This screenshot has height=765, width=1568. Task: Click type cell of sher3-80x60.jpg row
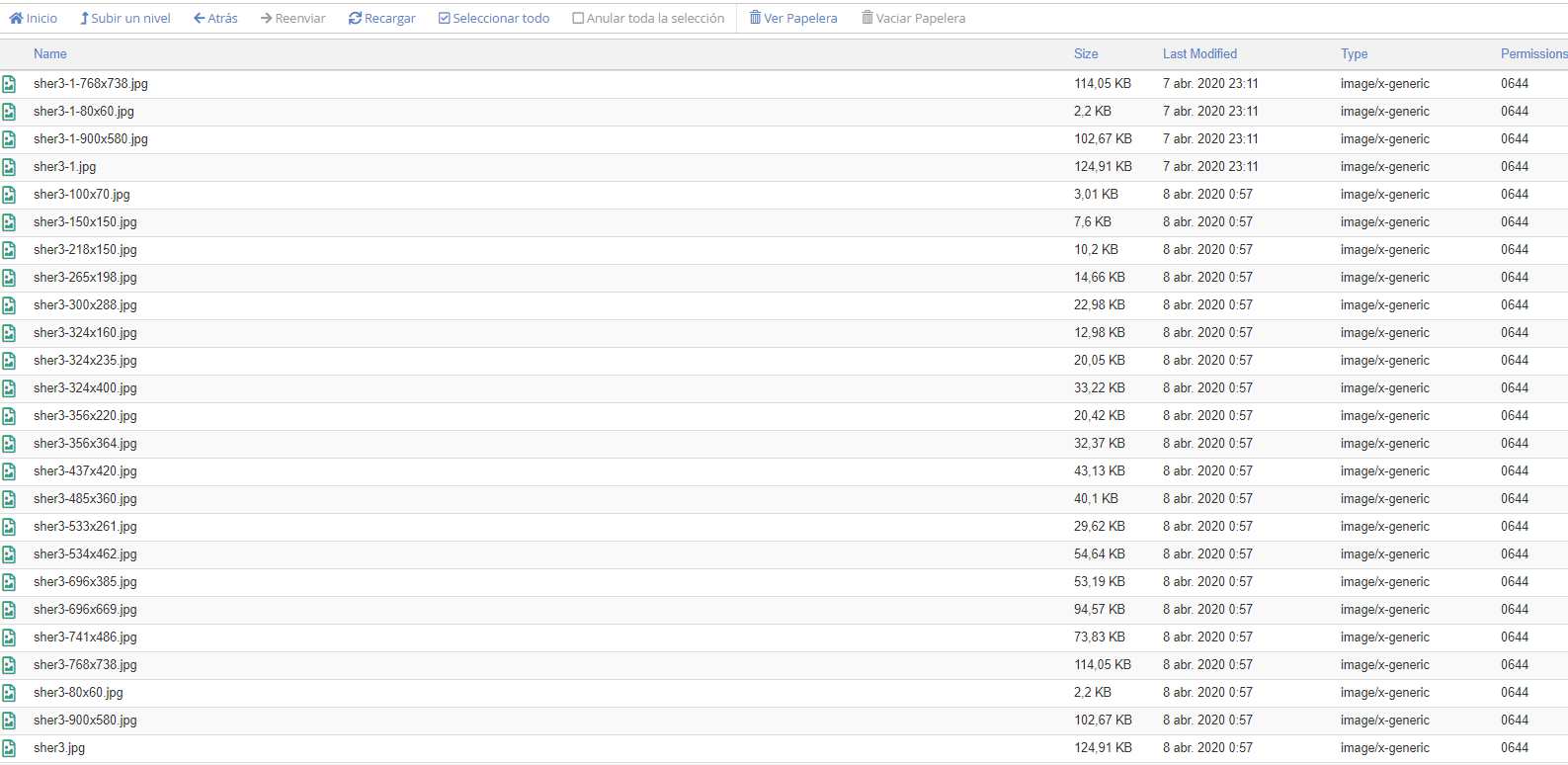(x=1385, y=693)
